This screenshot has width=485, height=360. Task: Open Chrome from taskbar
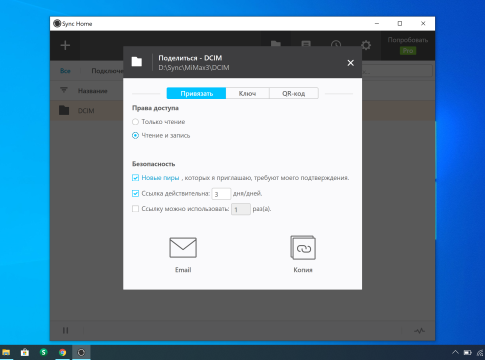tap(62, 352)
